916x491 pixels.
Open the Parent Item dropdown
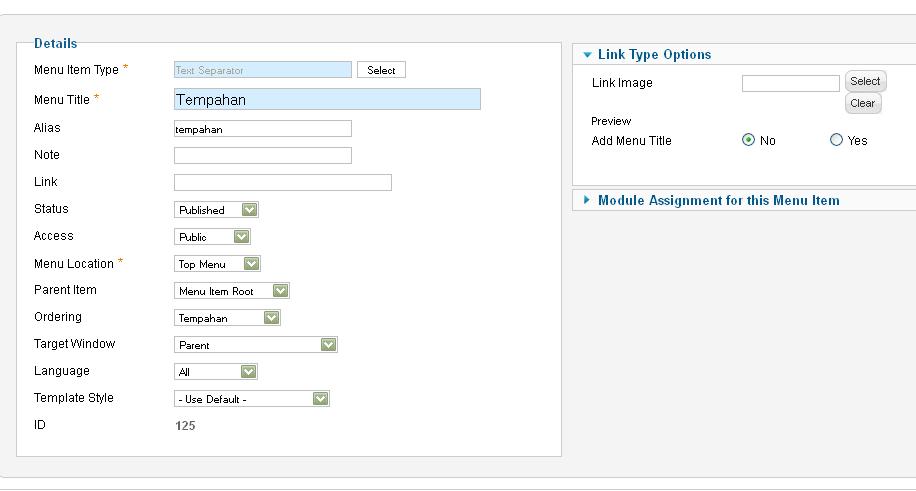(x=232, y=291)
